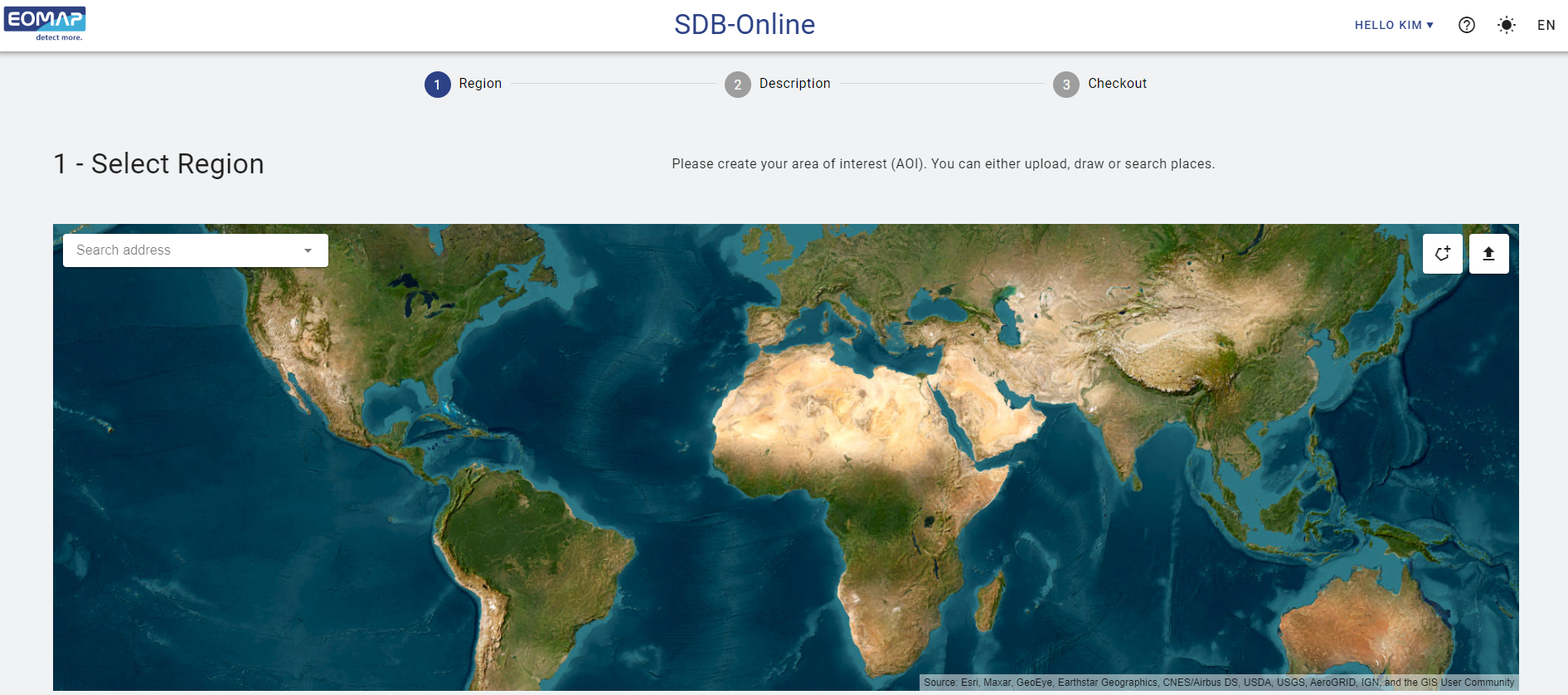This screenshot has height=695, width=1568.
Task: Expand the Search address dropdown arrow
Action: pyautogui.click(x=308, y=250)
